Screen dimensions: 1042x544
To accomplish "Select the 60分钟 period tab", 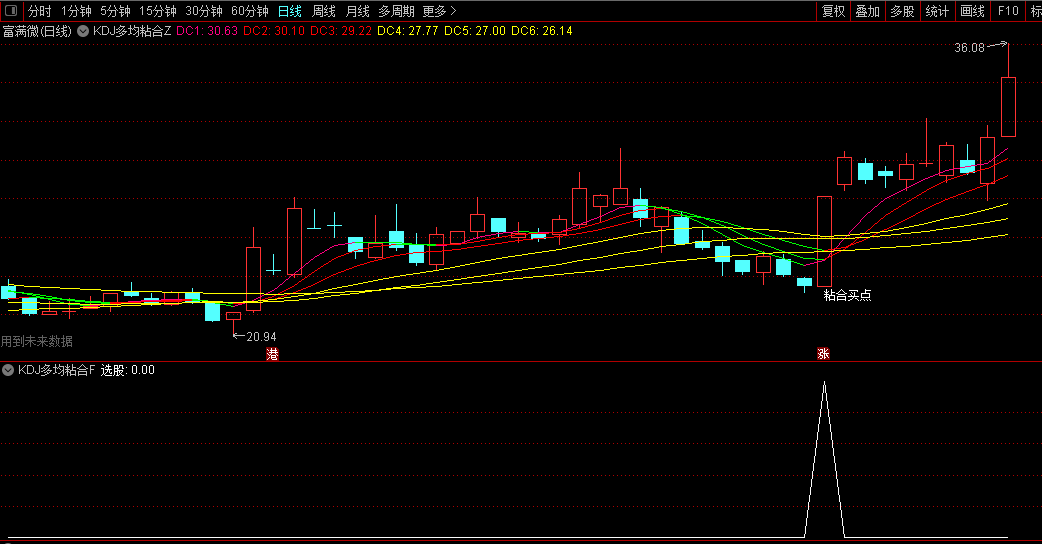I will [x=250, y=11].
